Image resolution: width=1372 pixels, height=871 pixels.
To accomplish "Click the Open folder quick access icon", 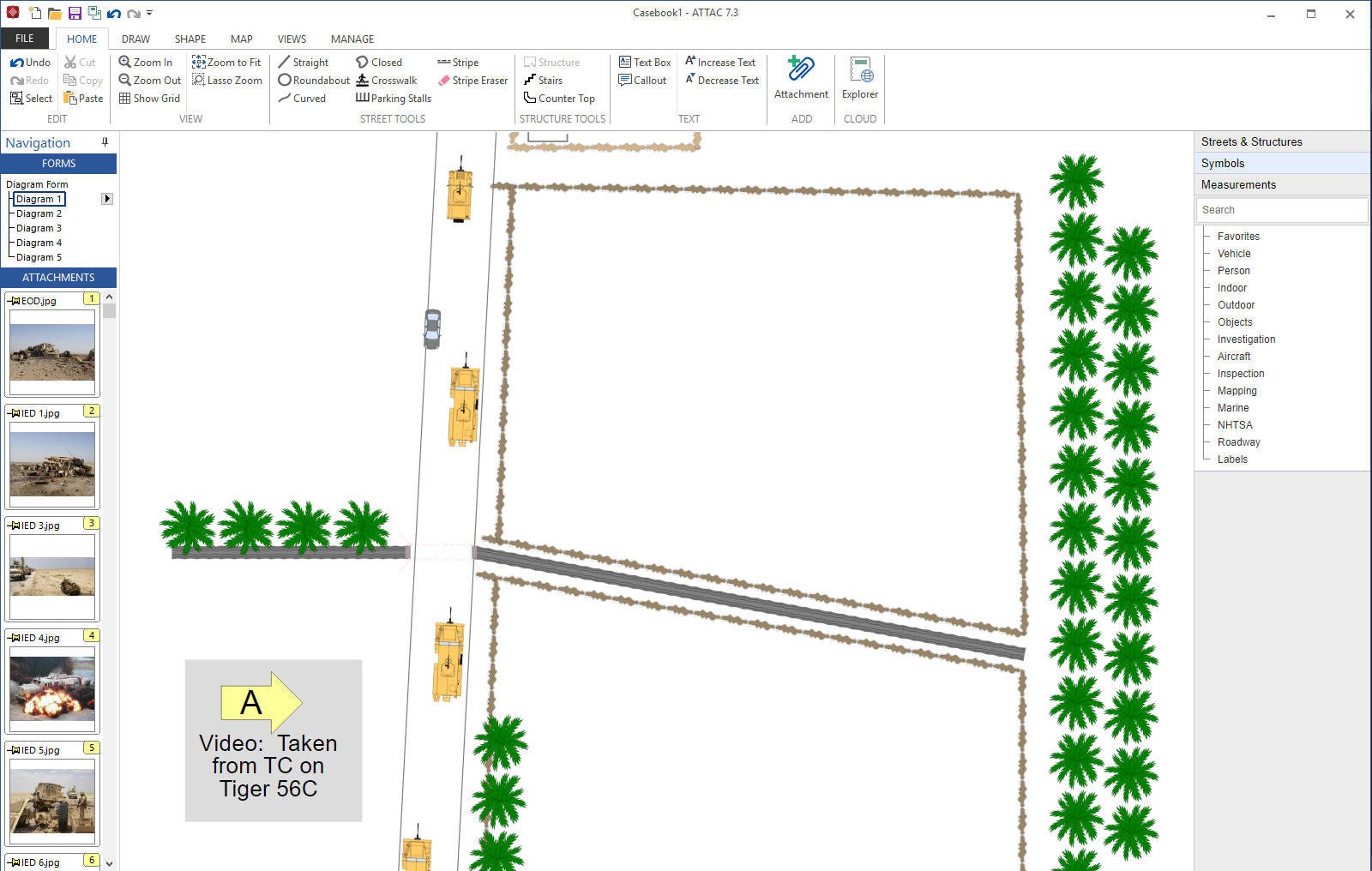I will point(54,13).
